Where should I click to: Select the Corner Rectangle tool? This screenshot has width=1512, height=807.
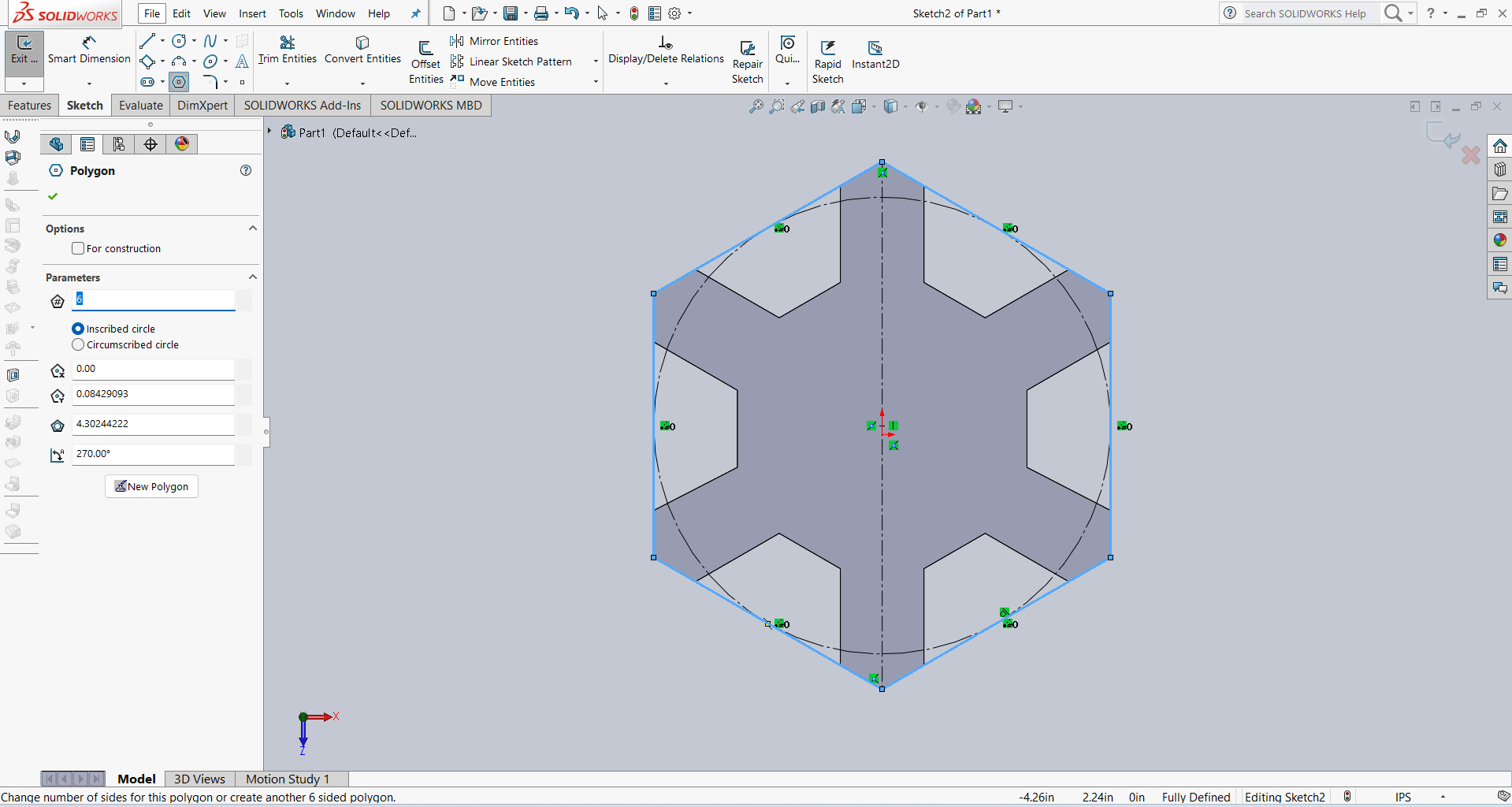(x=147, y=61)
